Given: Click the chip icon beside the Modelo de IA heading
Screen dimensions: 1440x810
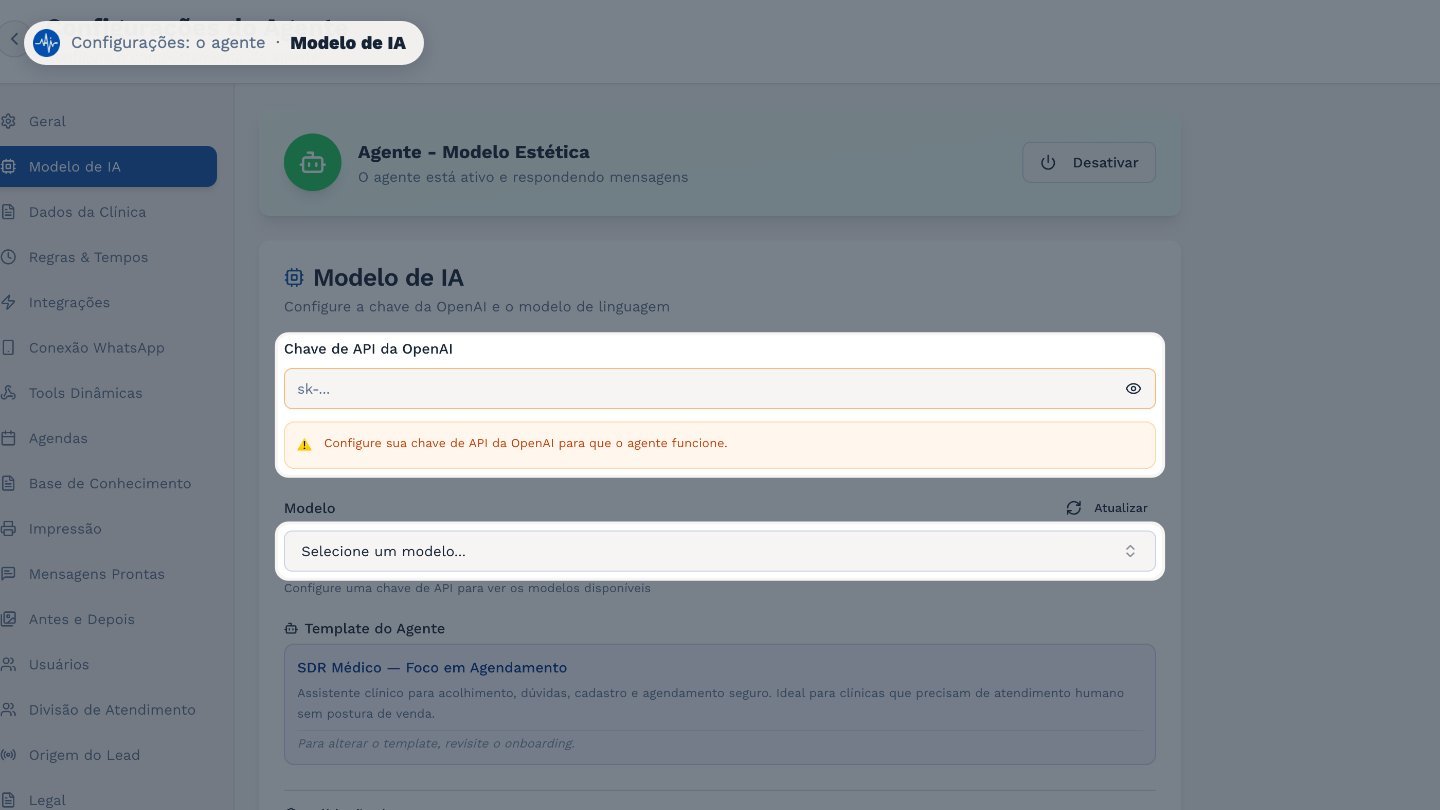Looking at the screenshot, I should tap(294, 278).
